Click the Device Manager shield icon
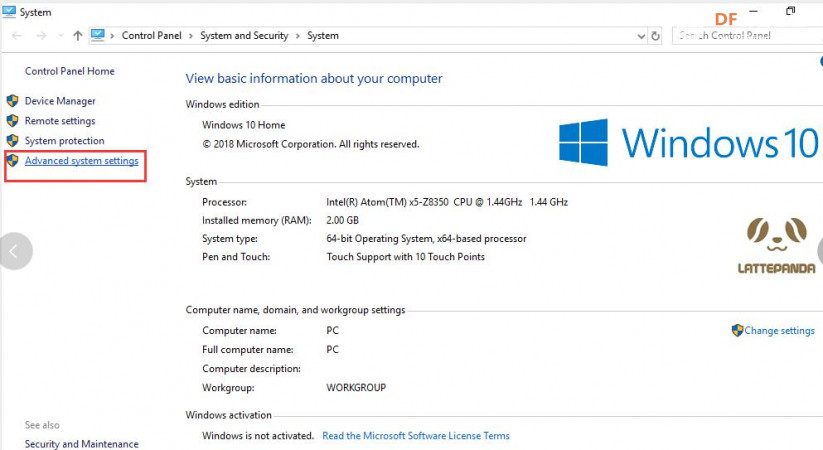 (13, 101)
